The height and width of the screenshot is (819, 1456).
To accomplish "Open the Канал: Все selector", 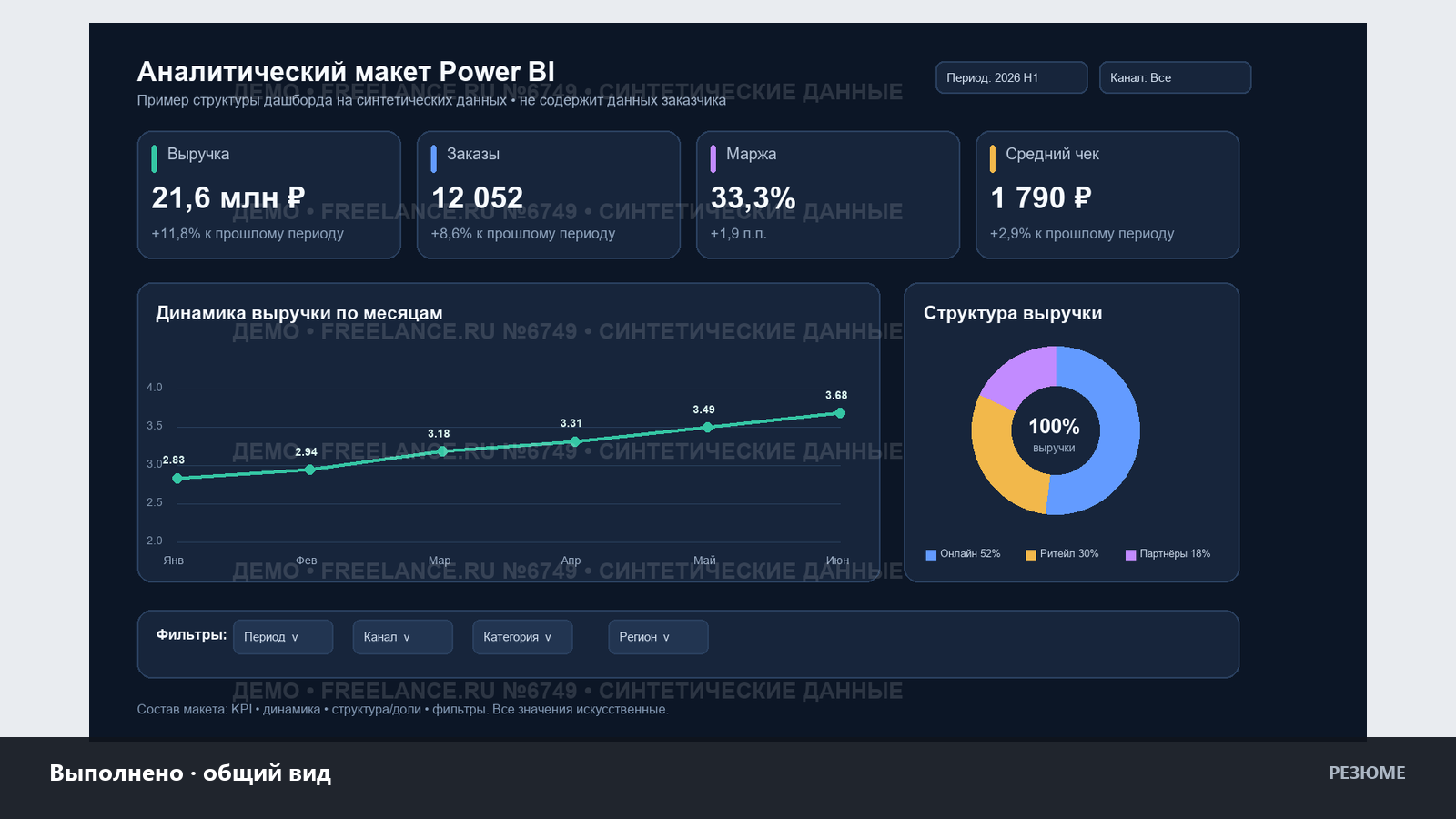I will coord(1175,77).
